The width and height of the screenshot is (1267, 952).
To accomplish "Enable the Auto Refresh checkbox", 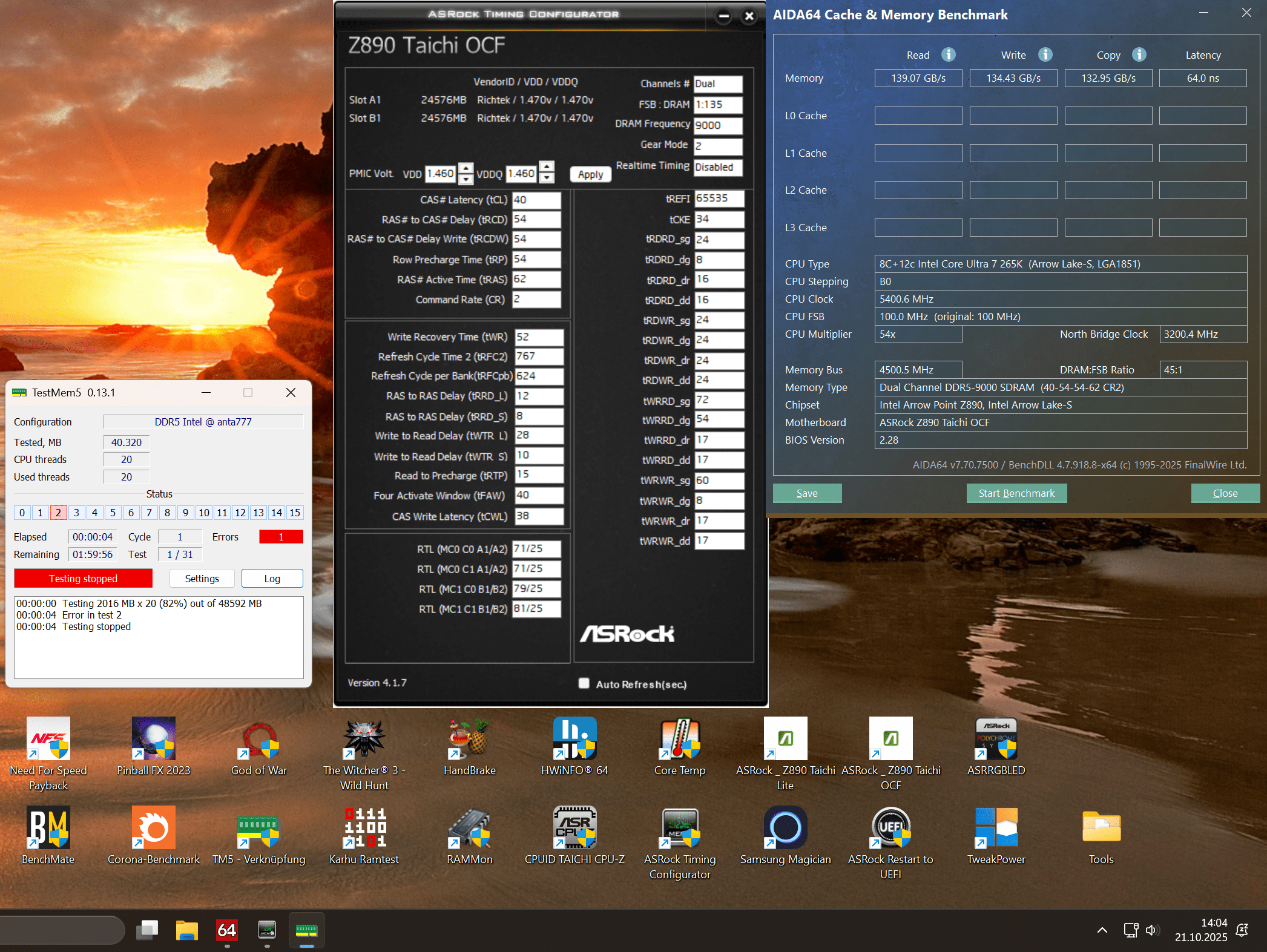I will coord(584,683).
